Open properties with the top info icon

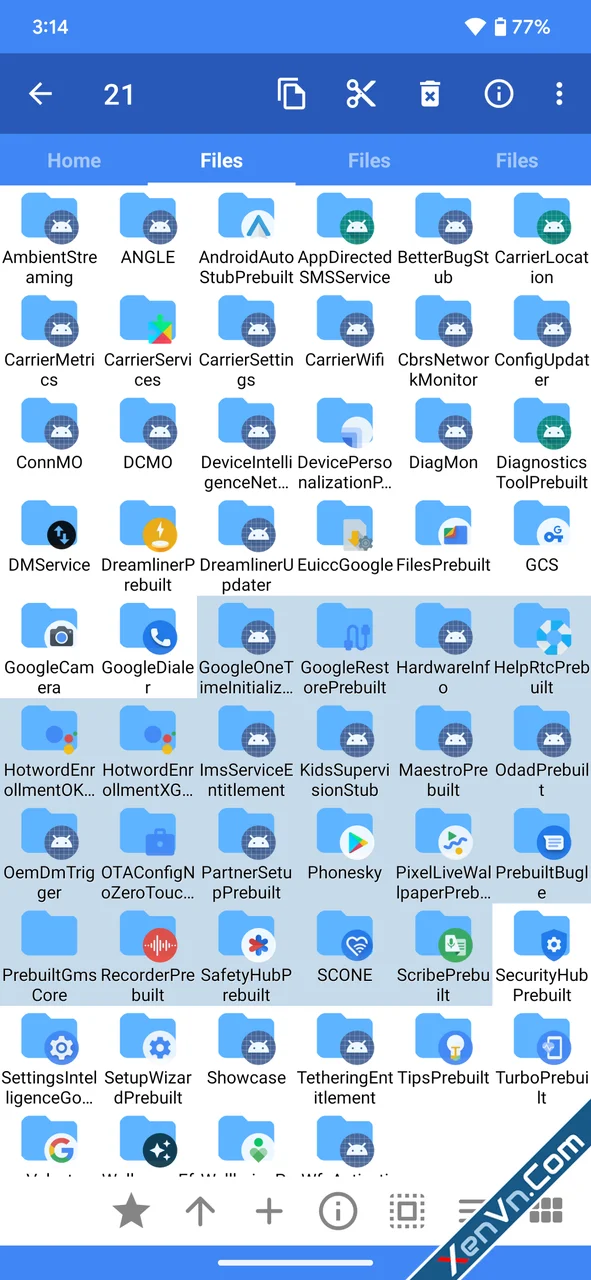498,94
